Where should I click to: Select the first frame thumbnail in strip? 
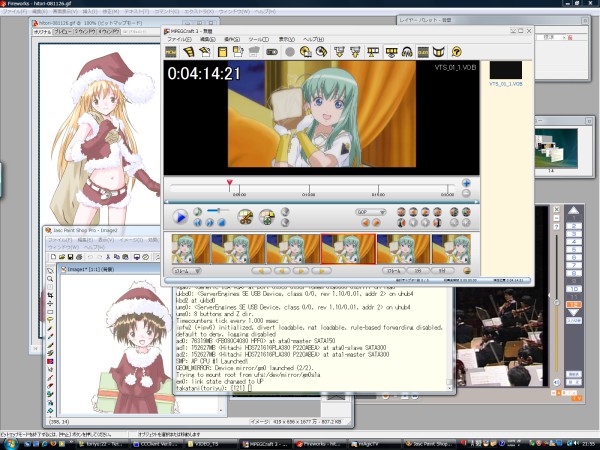pyautogui.click(x=191, y=249)
